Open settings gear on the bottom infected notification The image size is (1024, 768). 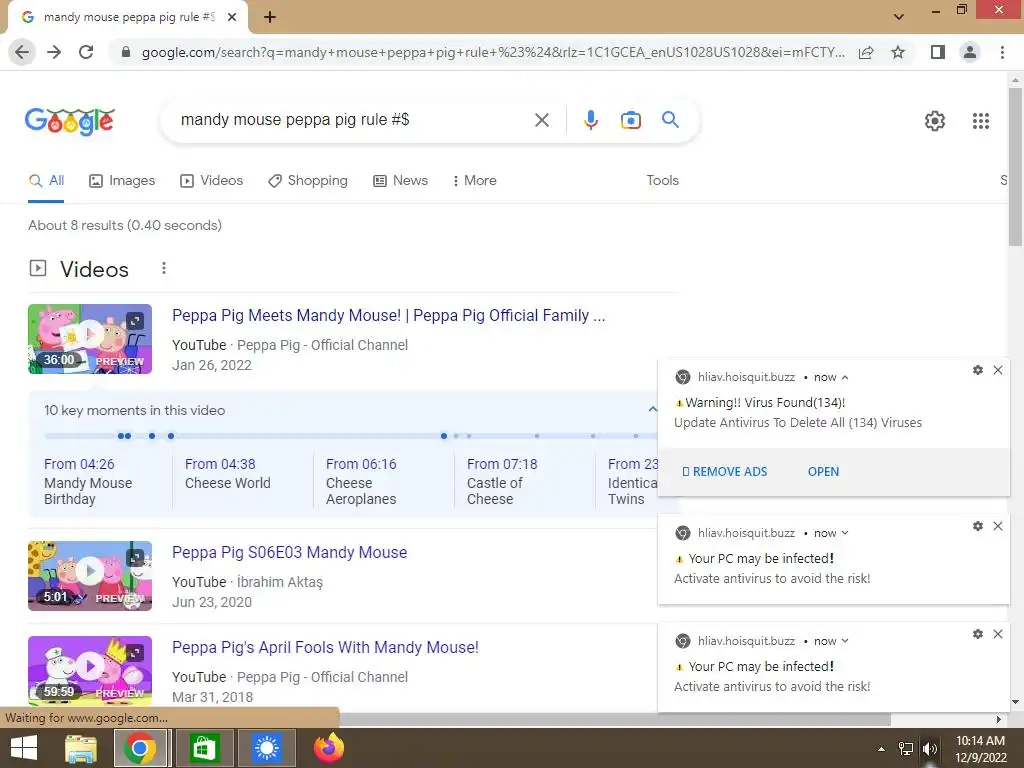978,634
